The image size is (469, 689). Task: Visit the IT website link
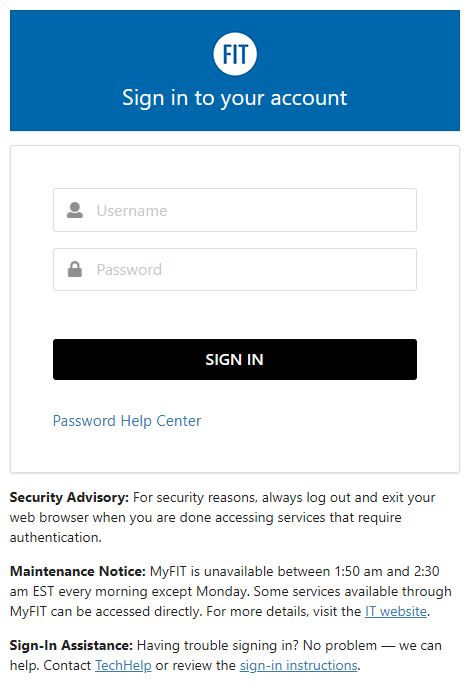coord(396,611)
